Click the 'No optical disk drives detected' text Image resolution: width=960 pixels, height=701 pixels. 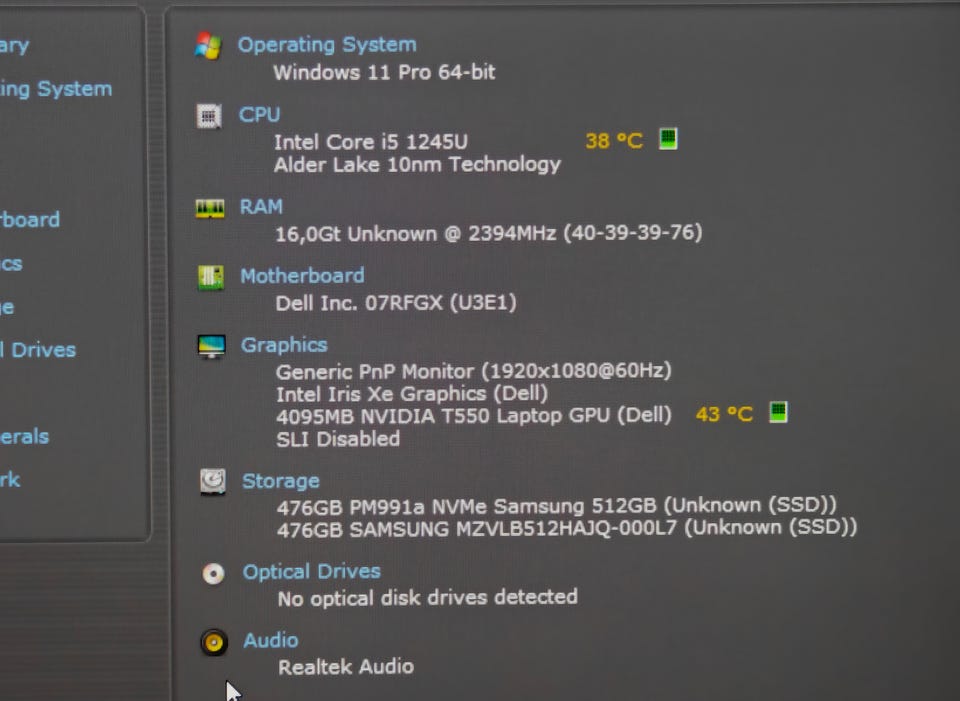[x=427, y=598]
